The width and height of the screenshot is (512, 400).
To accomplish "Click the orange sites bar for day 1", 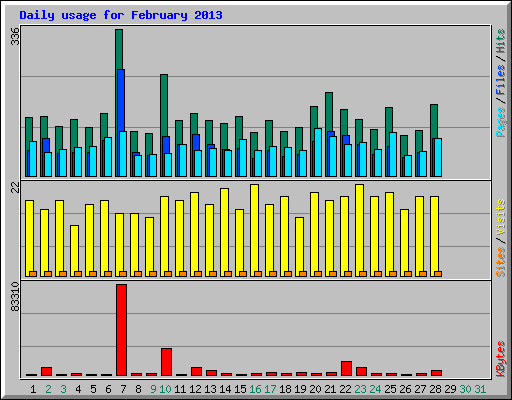I will (33, 274).
